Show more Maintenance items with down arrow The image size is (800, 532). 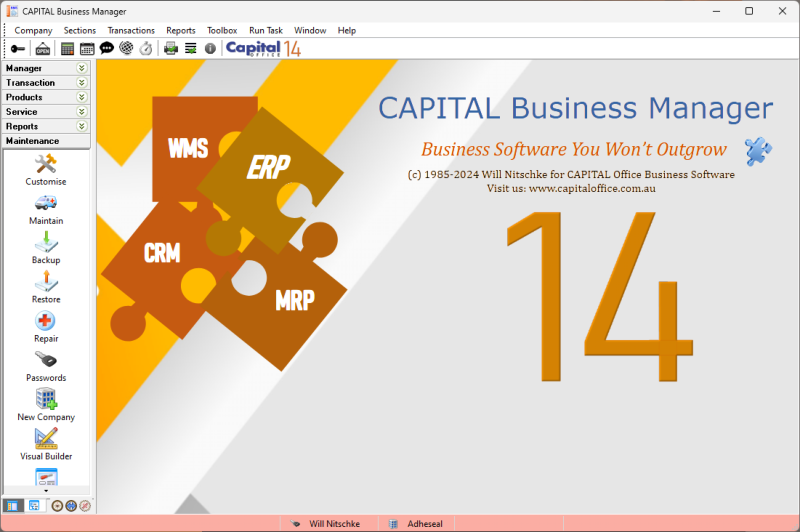pos(46,491)
